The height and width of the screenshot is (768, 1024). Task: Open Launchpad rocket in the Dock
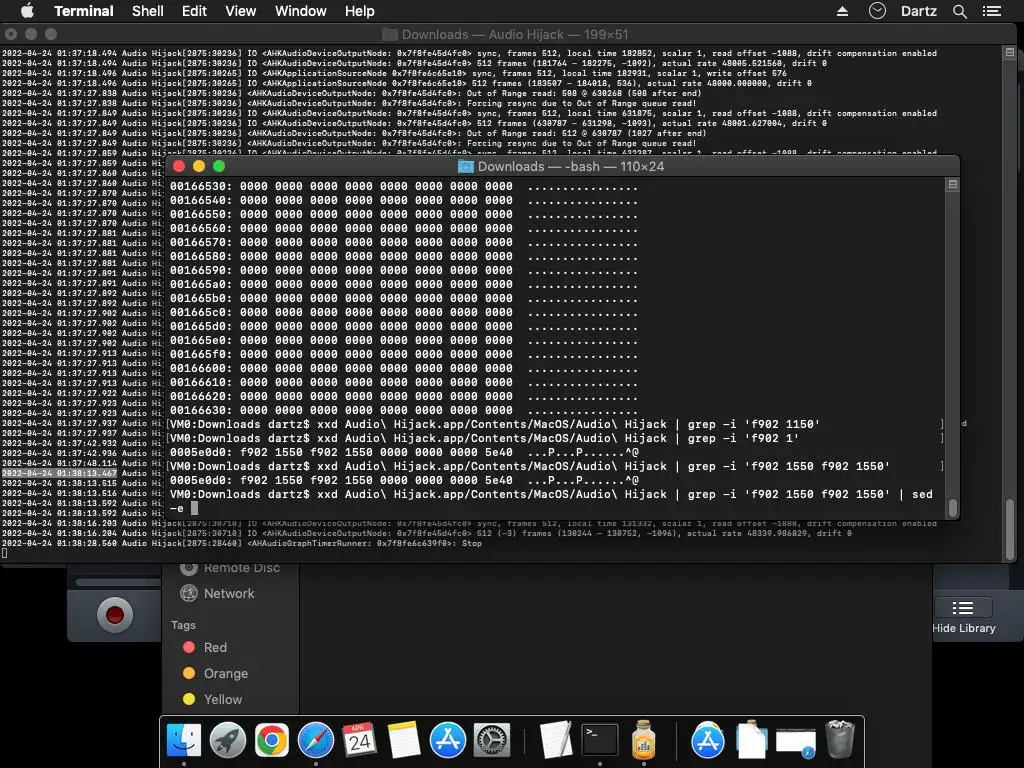coord(228,740)
